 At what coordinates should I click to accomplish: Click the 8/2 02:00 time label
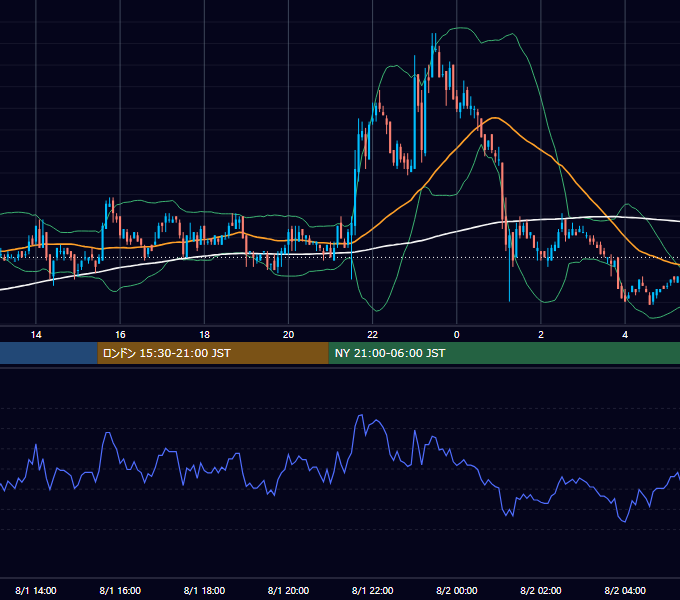point(541,590)
